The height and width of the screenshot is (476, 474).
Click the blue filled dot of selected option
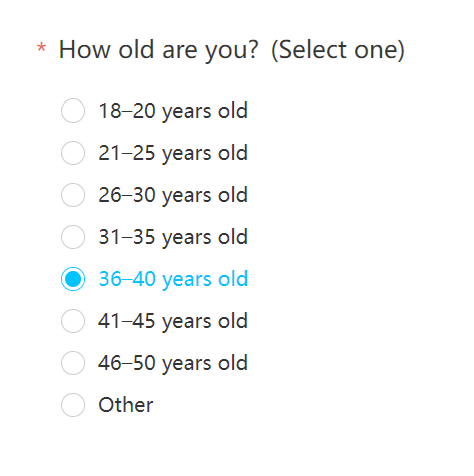pos(73,279)
